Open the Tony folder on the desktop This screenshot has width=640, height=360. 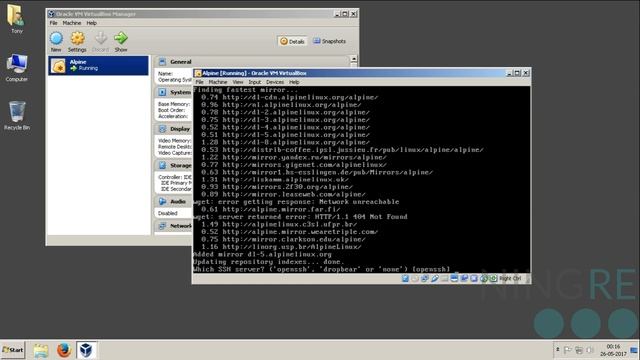point(16,18)
